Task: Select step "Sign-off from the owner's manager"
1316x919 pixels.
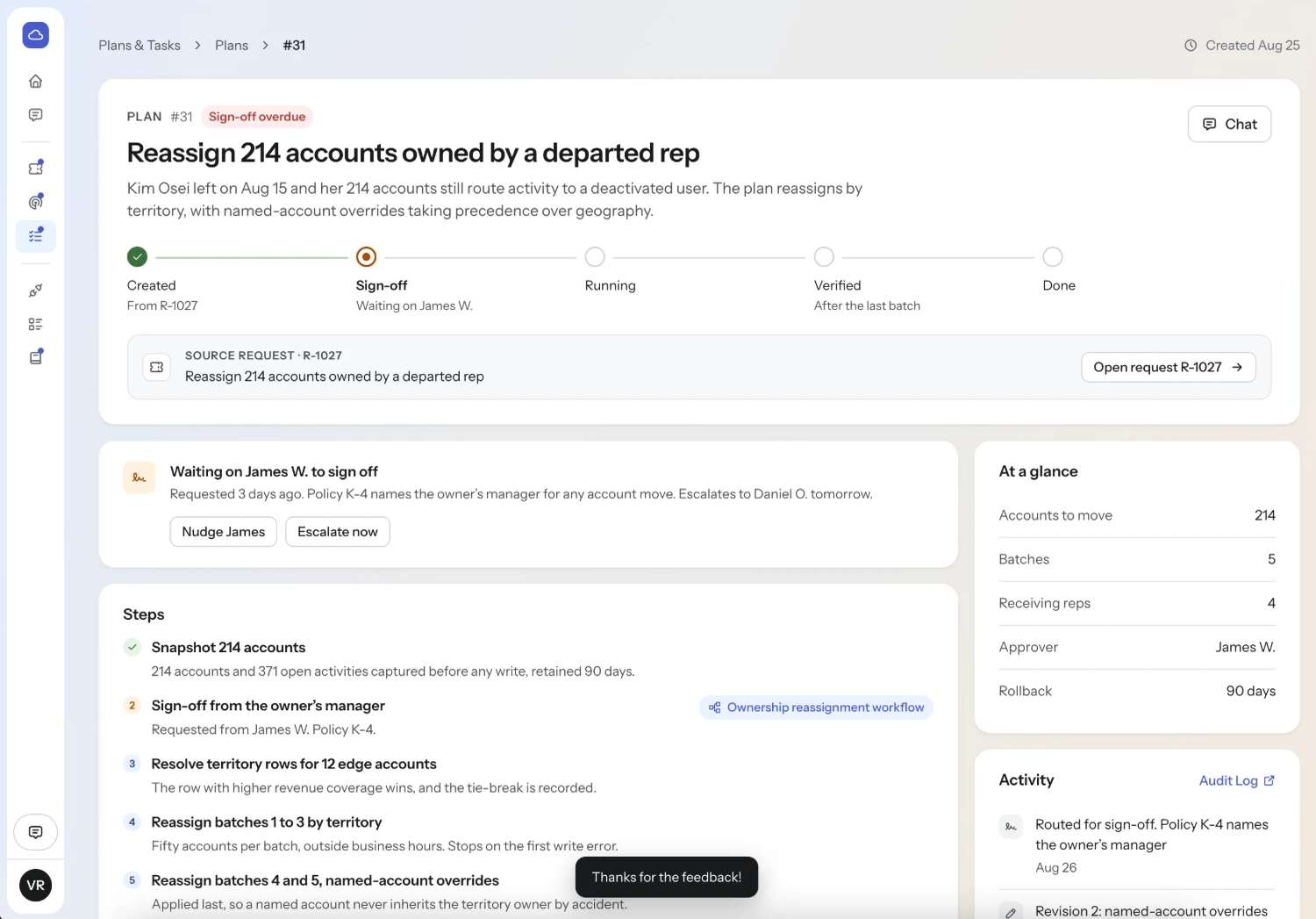Action: 268,706
